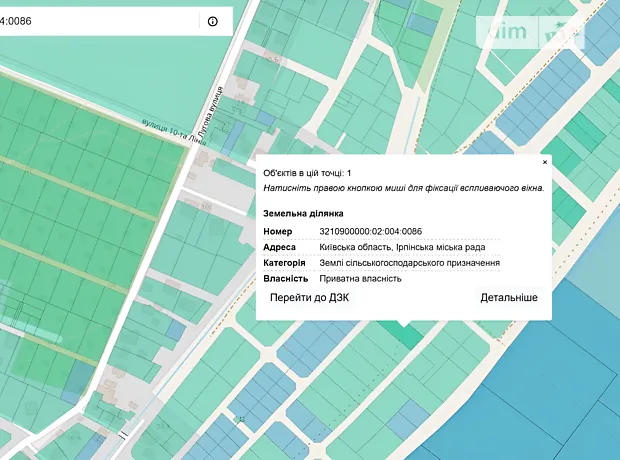Image resolution: width=620 pixels, height=460 pixels.
Task: Click the "Приватна власність" ownership value
Action: coord(360,278)
